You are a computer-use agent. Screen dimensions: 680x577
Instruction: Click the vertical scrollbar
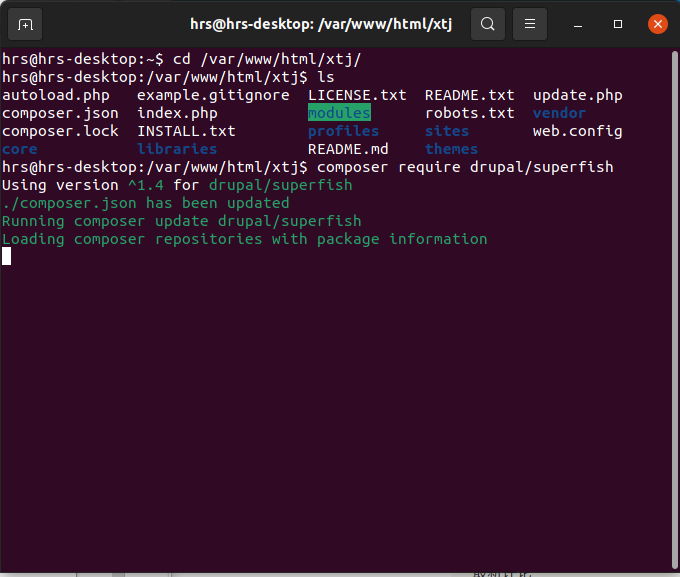click(674, 310)
